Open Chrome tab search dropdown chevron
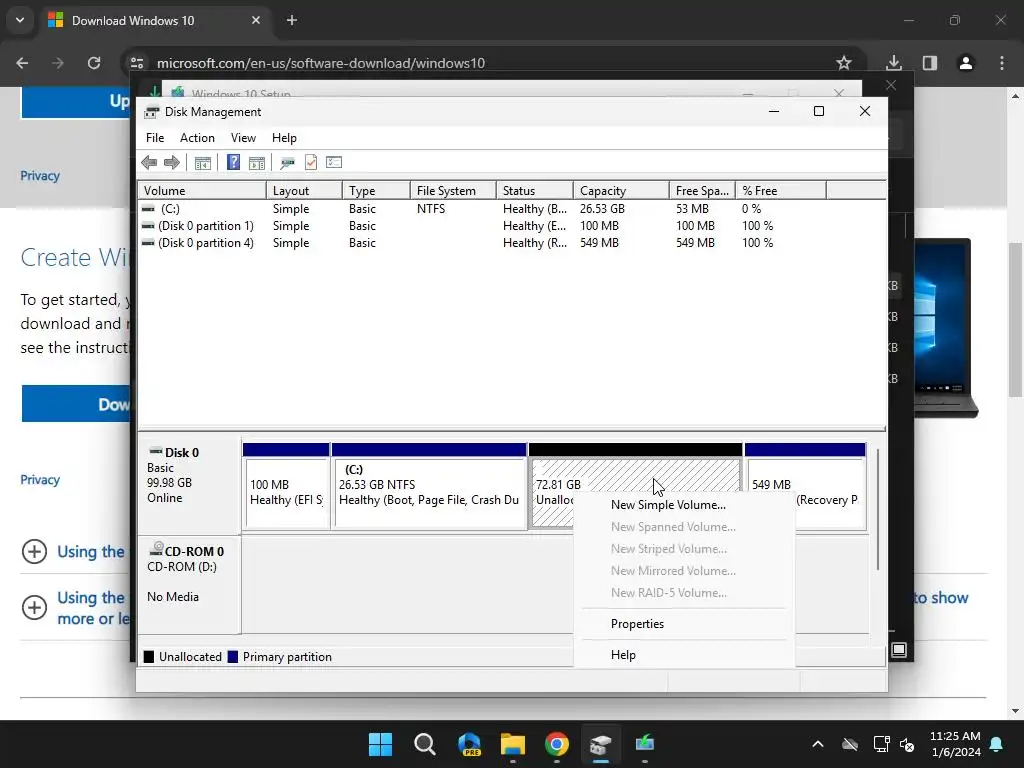 [x=20, y=20]
